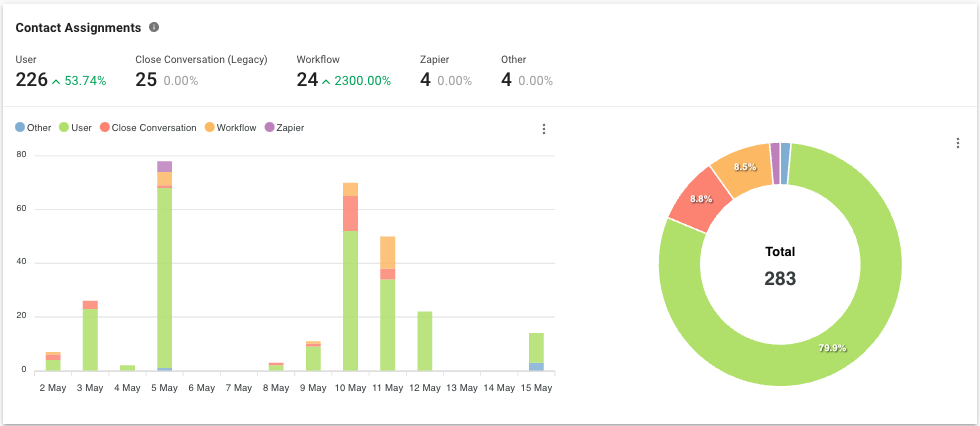Open the bar chart three-dot menu

tap(544, 129)
